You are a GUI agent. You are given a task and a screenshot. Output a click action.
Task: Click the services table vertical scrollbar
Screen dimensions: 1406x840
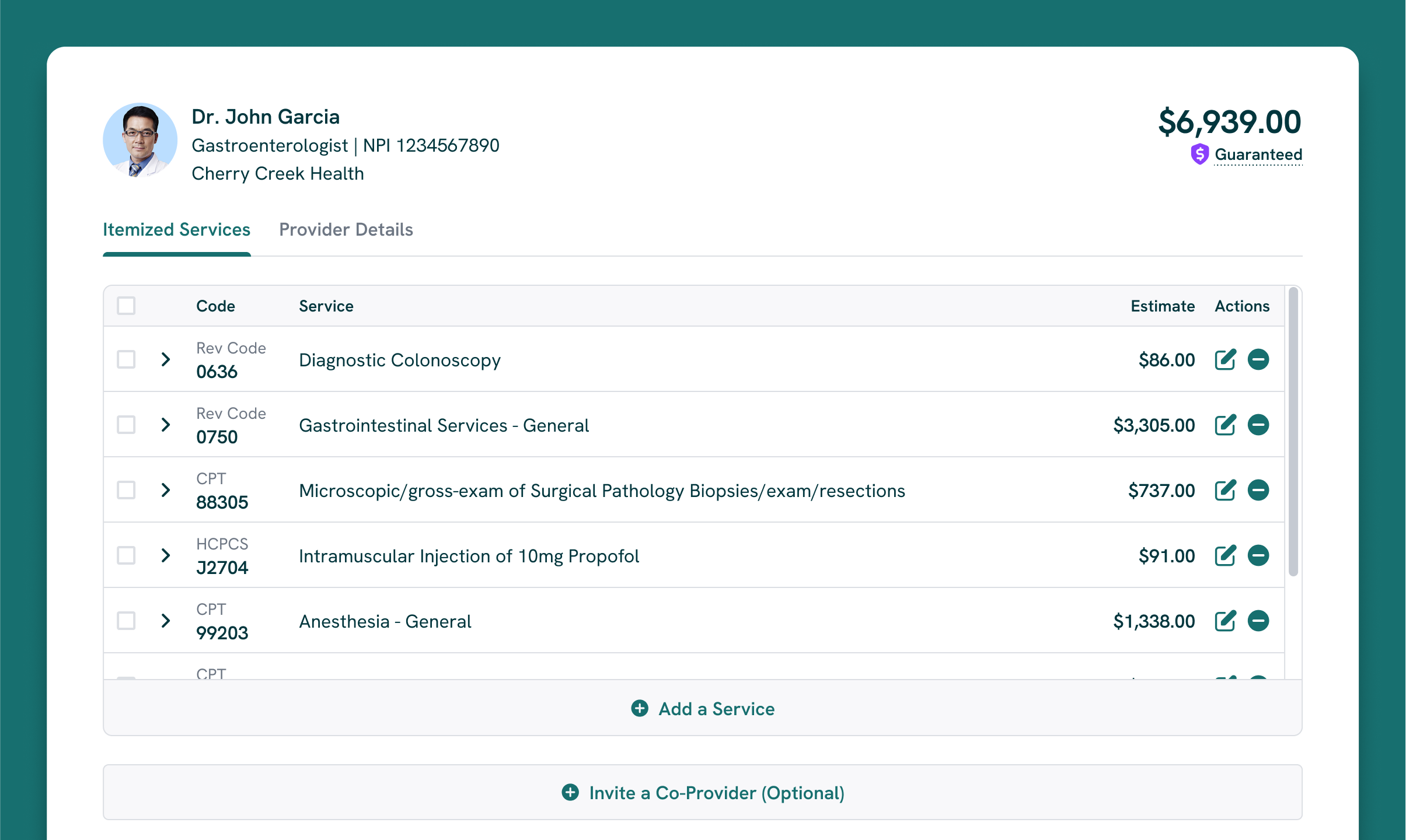point(1293,432)
